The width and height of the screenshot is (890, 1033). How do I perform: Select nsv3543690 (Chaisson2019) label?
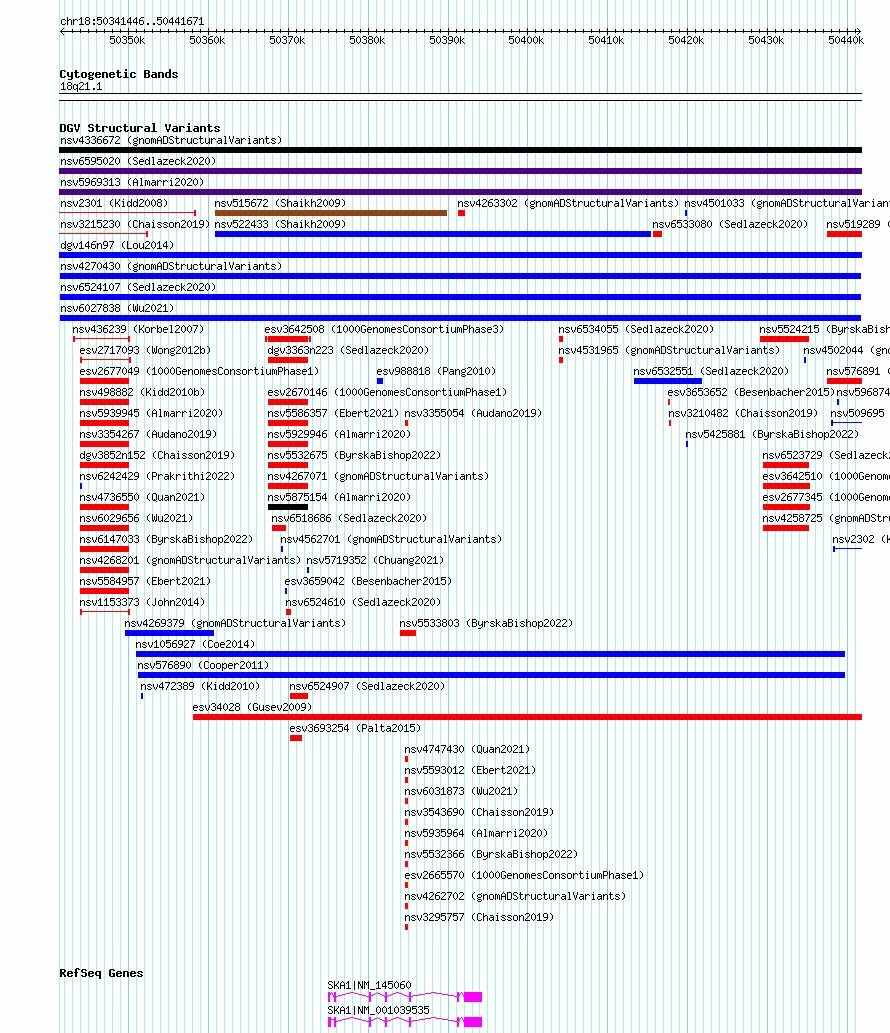[479, 813]
